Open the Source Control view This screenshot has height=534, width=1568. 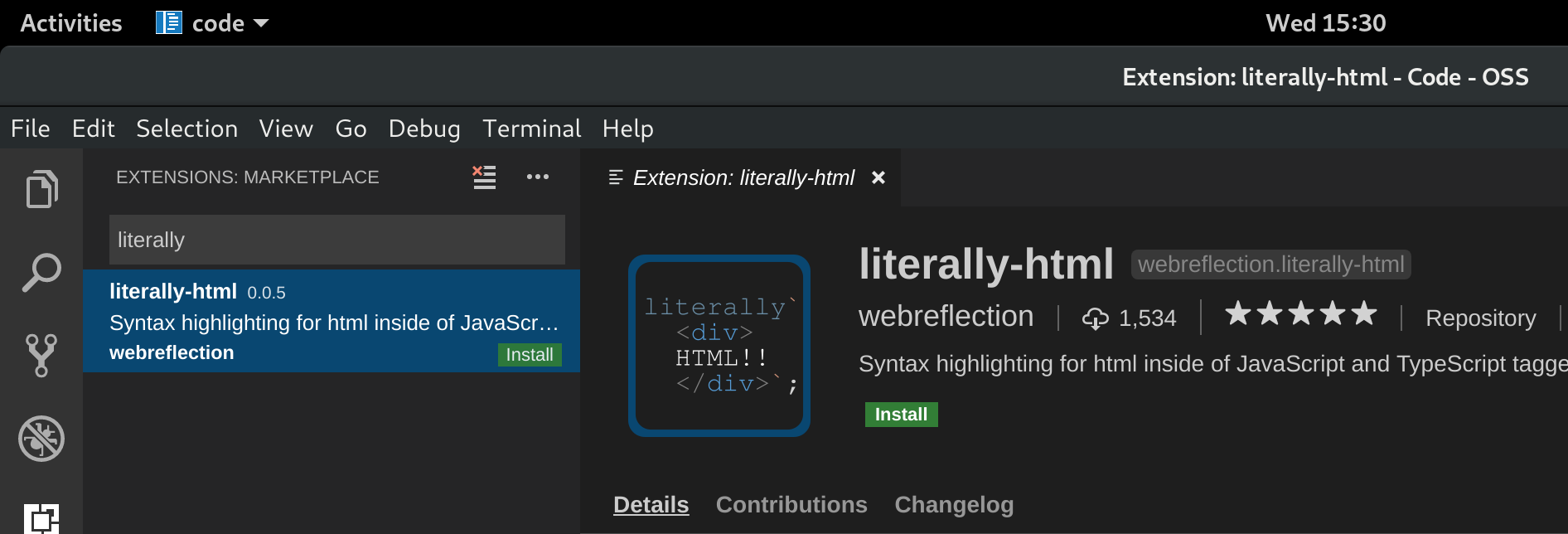click(x=41, y=356)
